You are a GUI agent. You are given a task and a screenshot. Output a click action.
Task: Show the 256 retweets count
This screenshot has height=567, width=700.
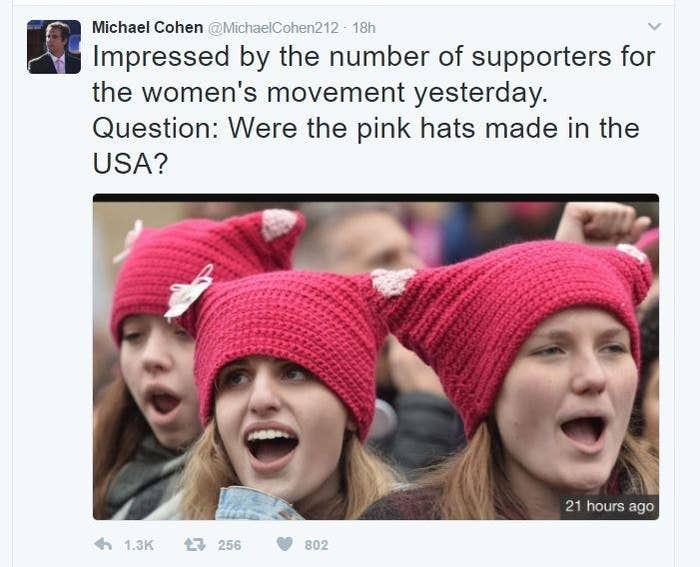(x=229, y=545)
